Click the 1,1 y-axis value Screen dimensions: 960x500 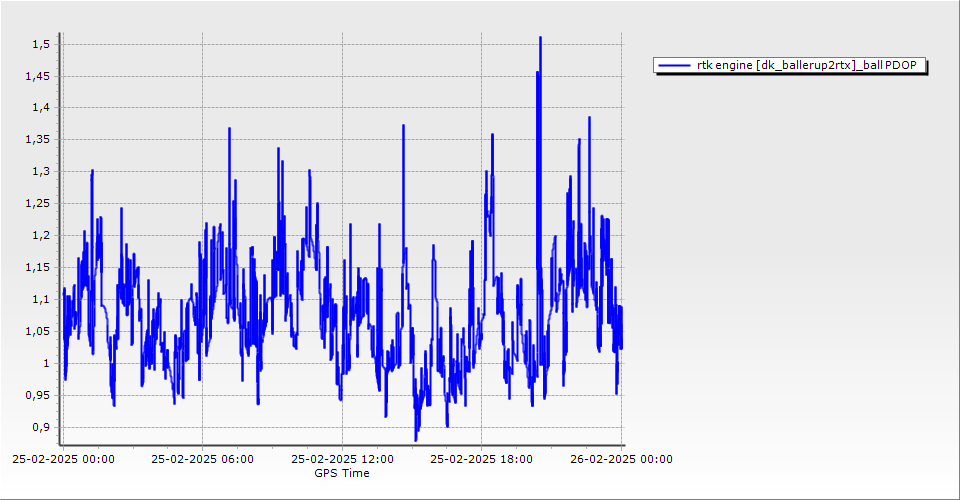coord(42,299)
